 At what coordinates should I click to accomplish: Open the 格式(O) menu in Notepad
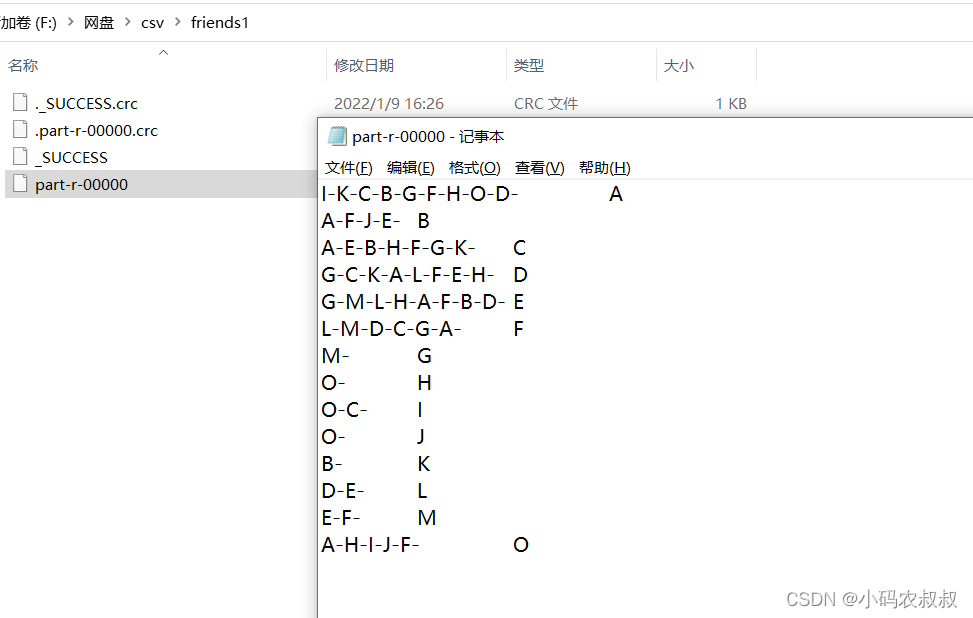click(474, 167)
